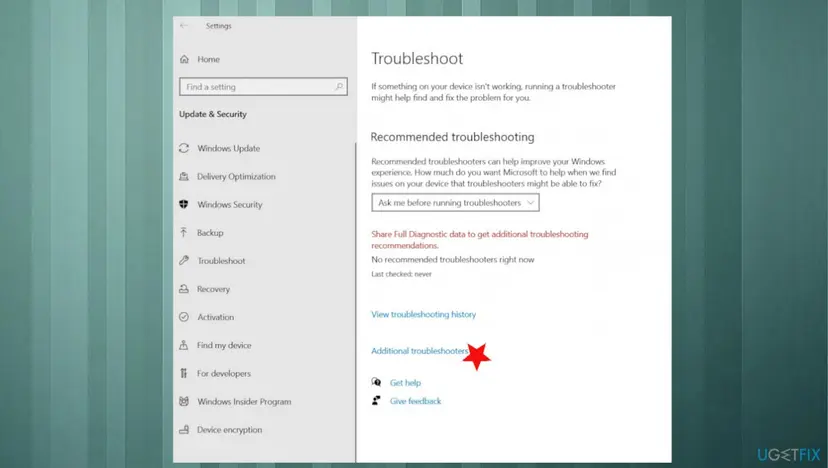Click the Device encryption lock icon
The width and height of the screenshot is (828, 468).
point(184,429)
